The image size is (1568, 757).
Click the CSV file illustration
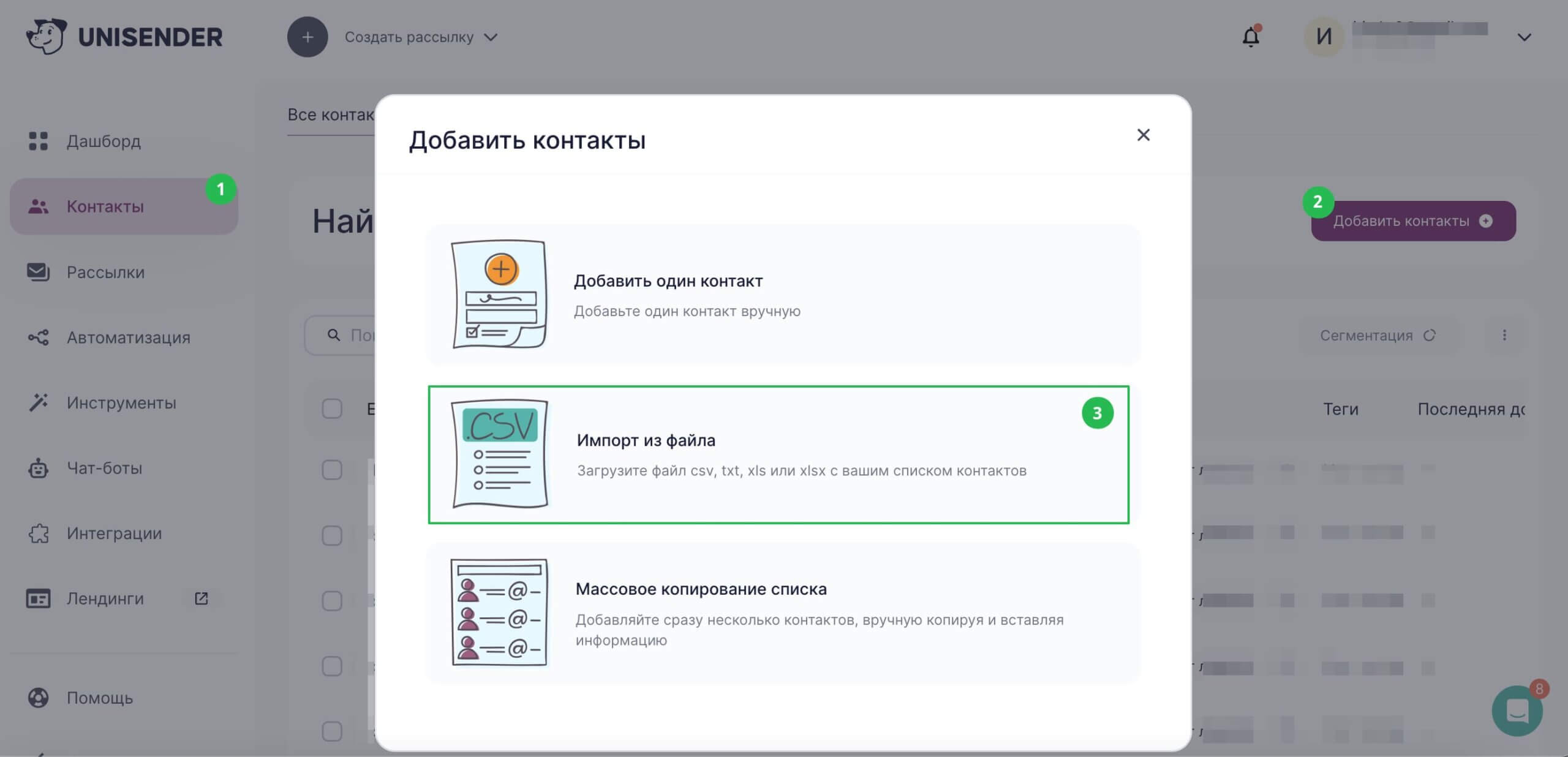pos(500,454)
